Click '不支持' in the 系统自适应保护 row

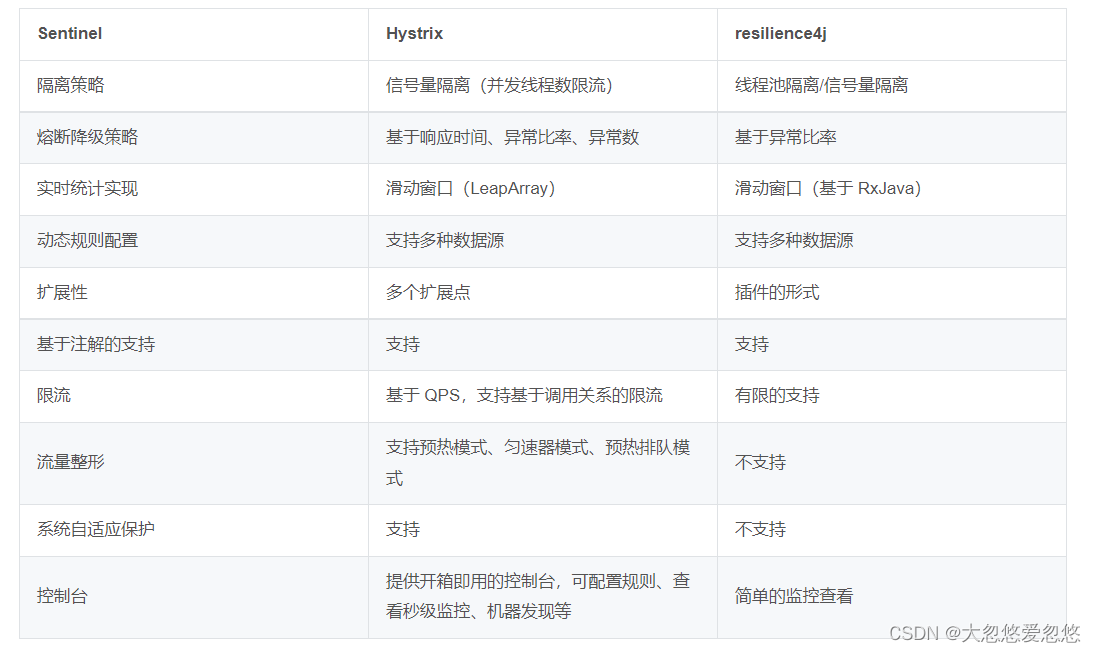(760, 529)
